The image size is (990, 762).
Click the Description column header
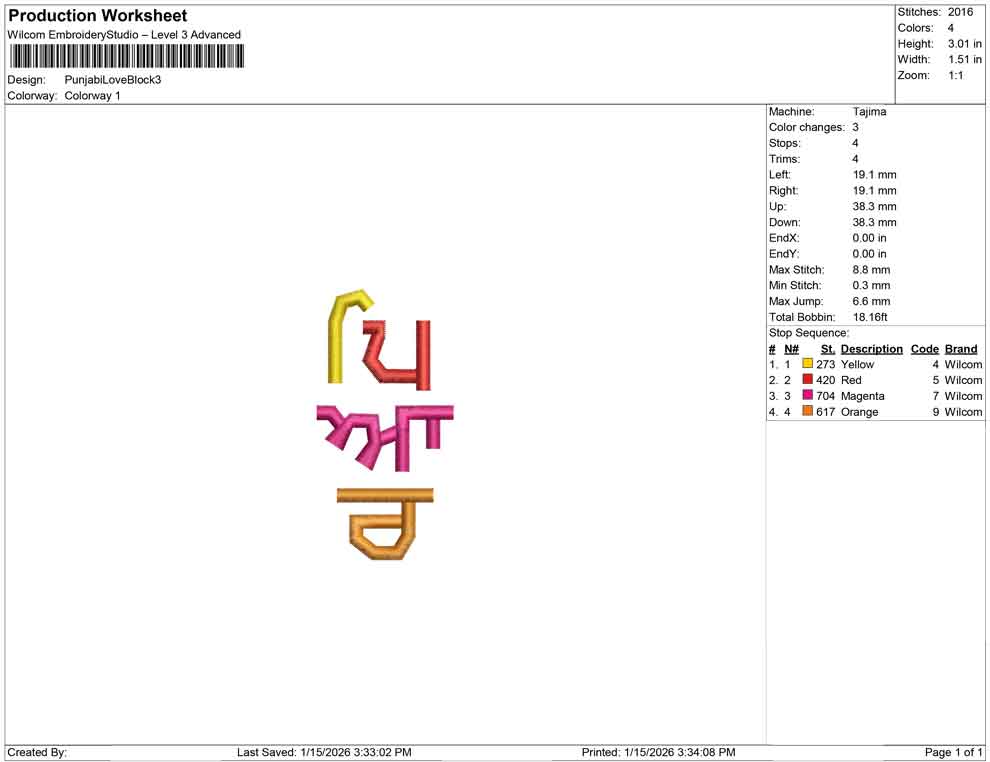(871, 348)
